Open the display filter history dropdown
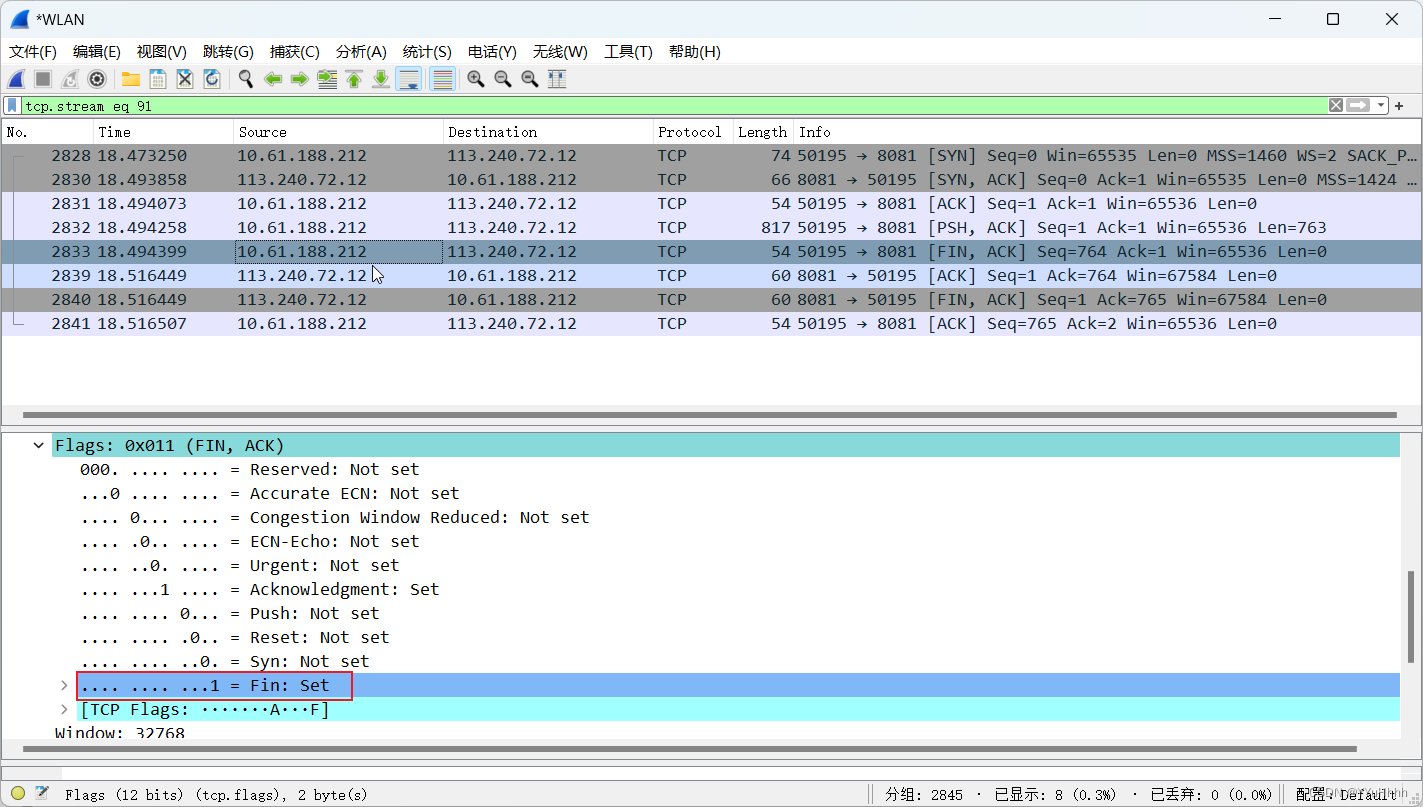The height and width of the screenshot is (807, 1423). [1381, 105]
